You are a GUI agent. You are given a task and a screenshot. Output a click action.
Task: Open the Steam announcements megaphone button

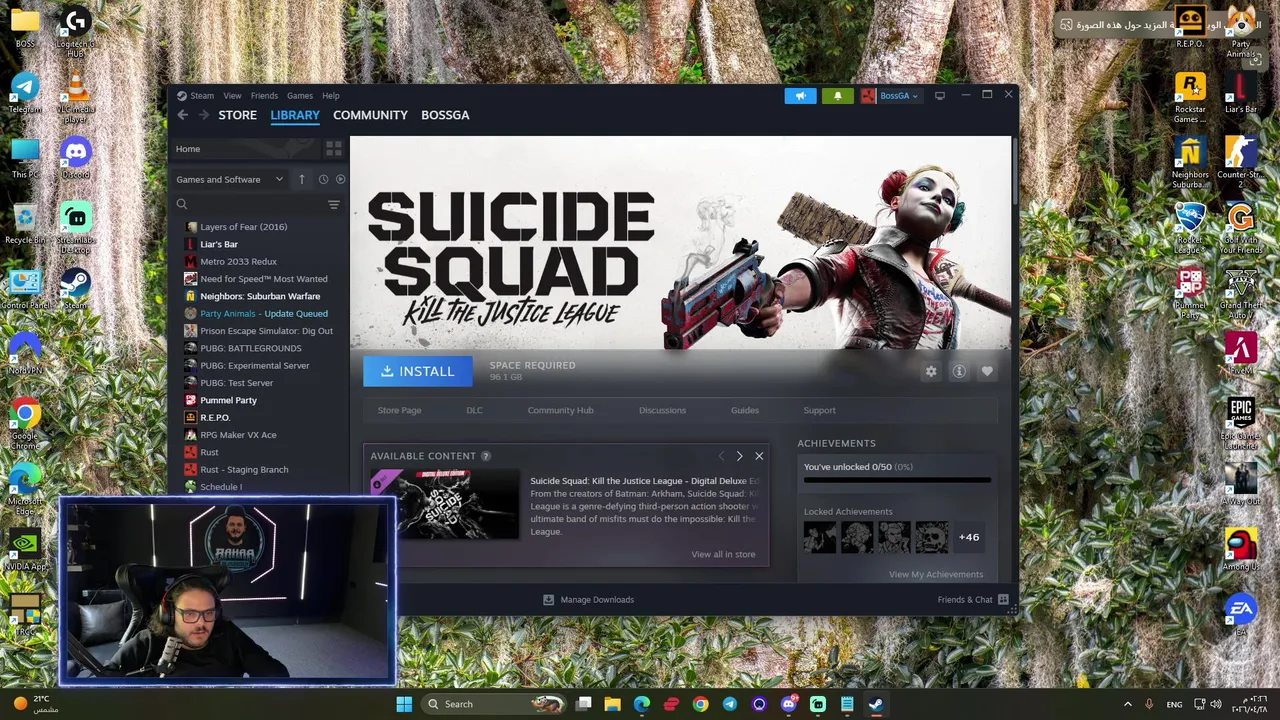(800, 96)
